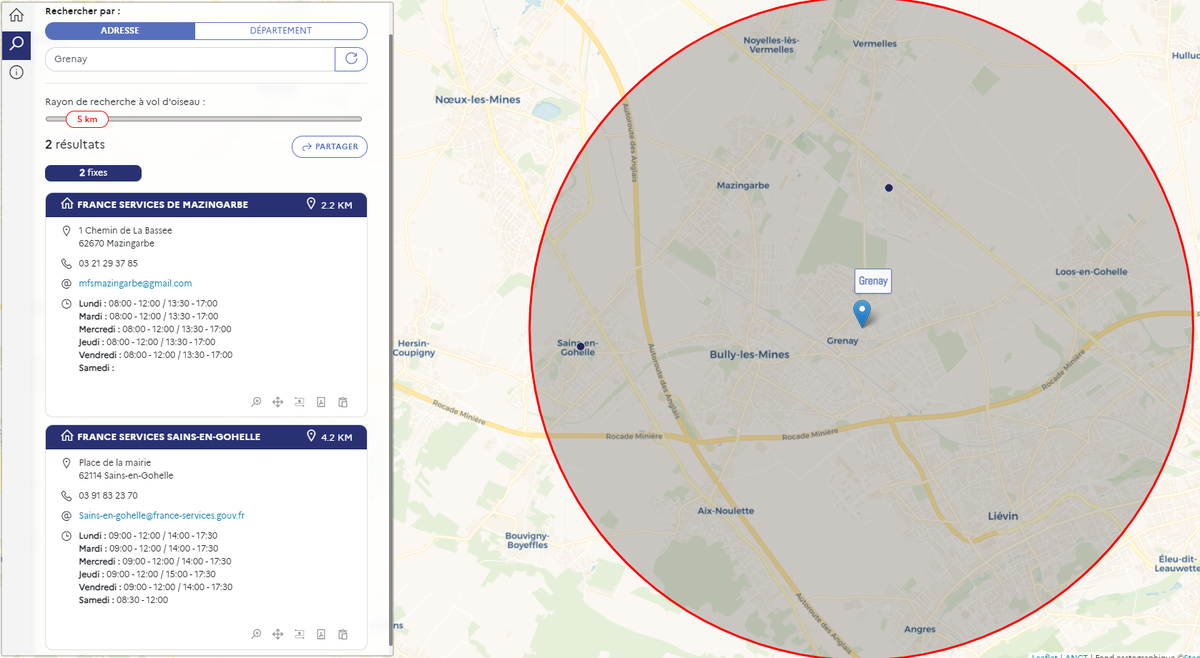The height and width of the screenshot is (658, 1200).
Task: Click the Mazingarbe Lundi opening hours row
Action: pyautogui.click(x=148, y=303)
